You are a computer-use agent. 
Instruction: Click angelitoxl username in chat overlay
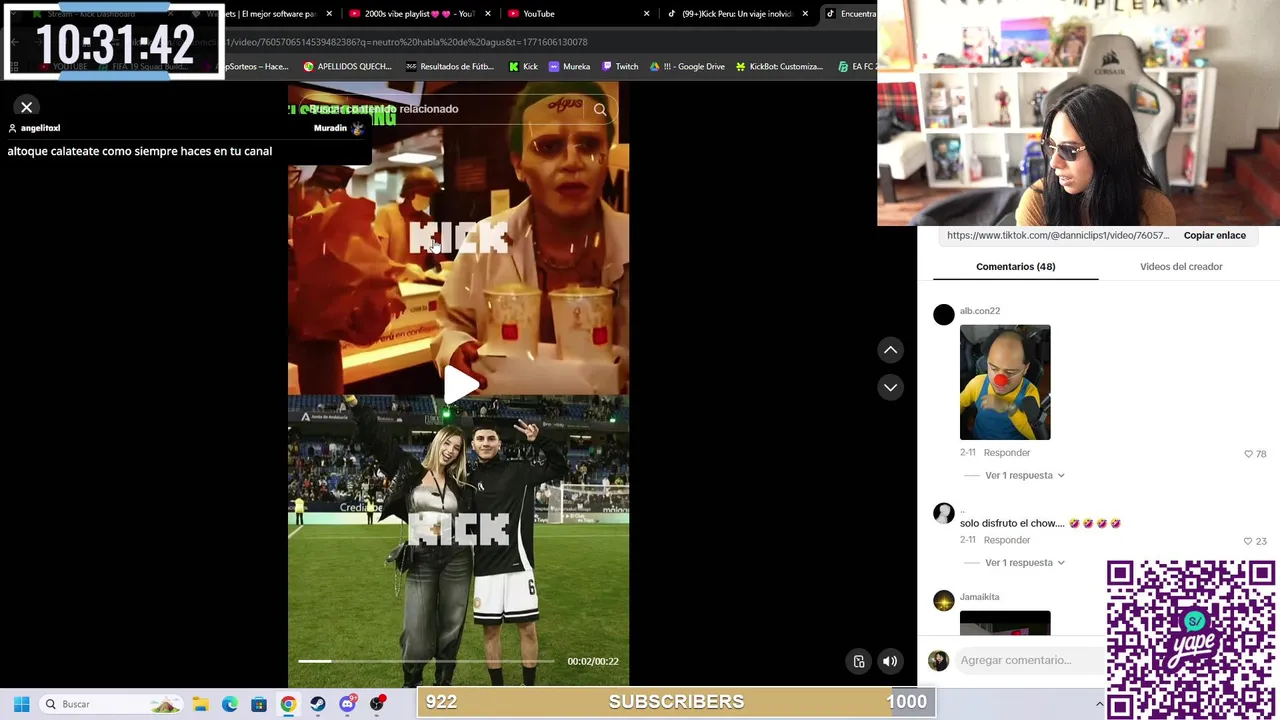pos(40,128)
